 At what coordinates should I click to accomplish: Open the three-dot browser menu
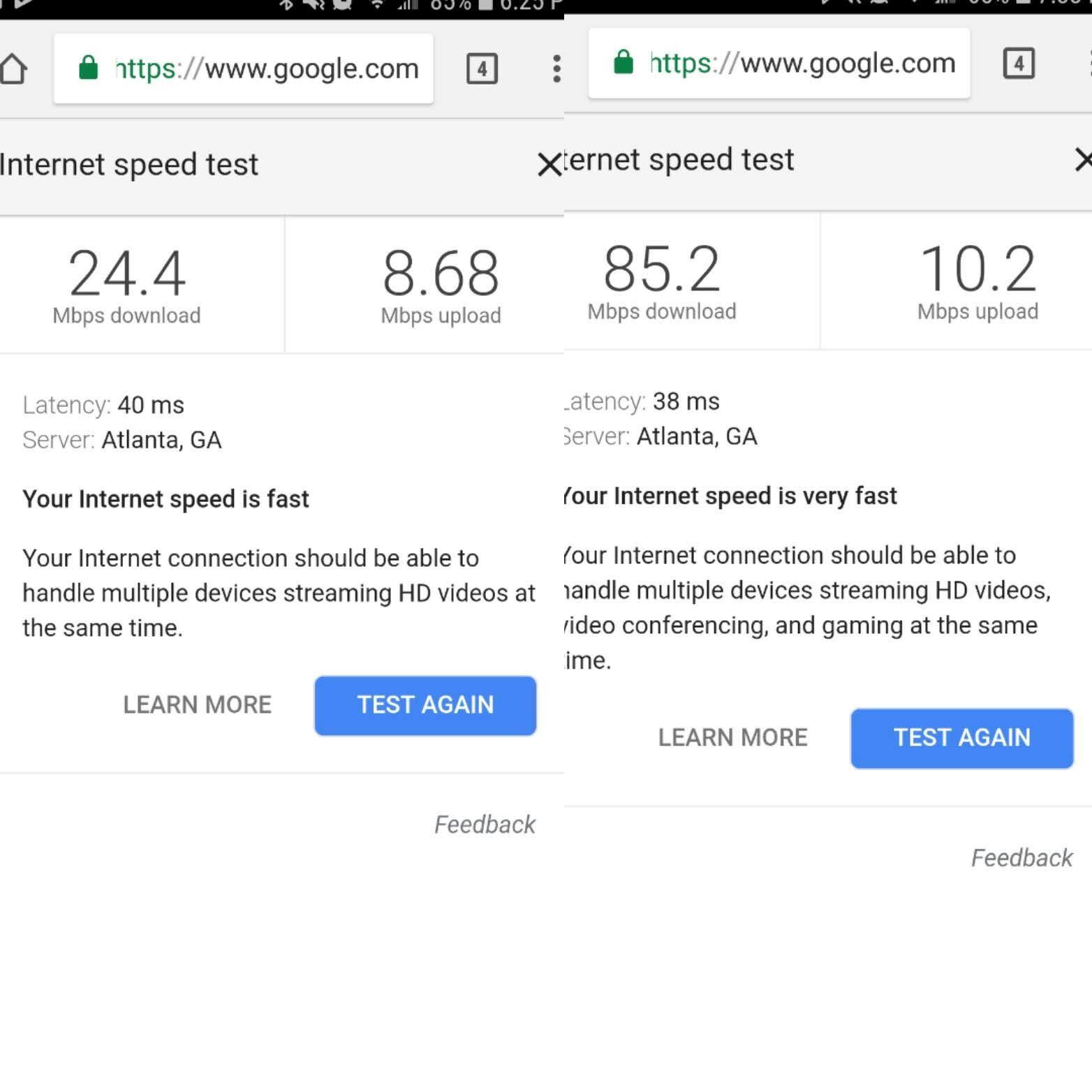556,68
